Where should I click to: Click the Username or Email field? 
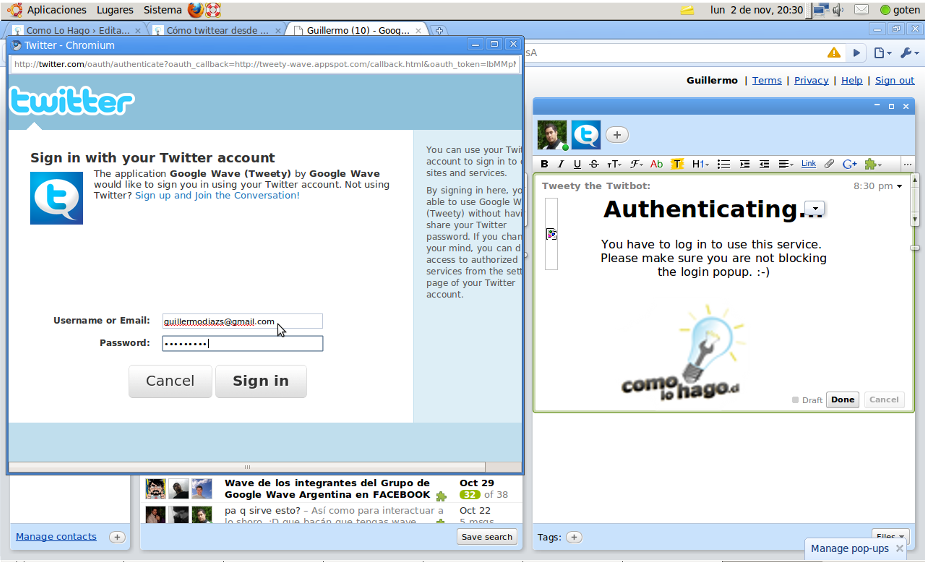pos(242,321)
